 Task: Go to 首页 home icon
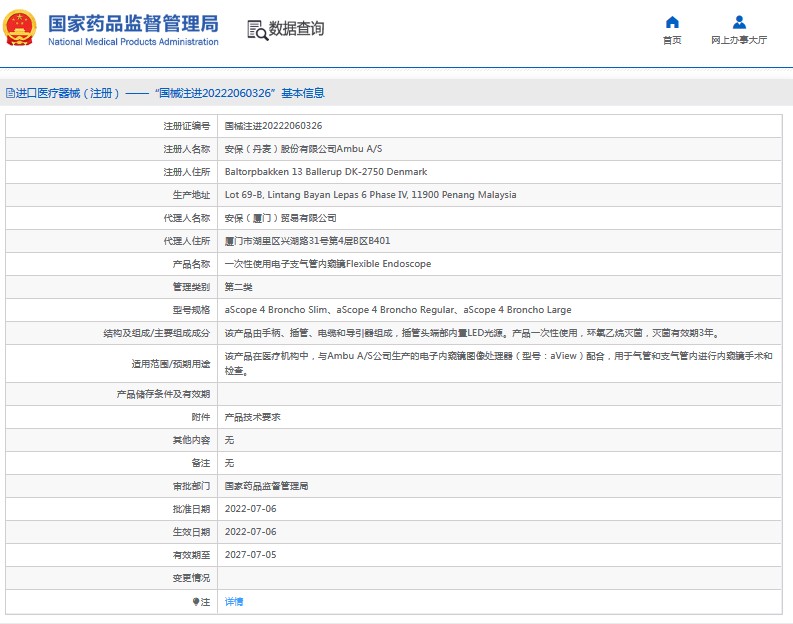[x=672, y=22]
